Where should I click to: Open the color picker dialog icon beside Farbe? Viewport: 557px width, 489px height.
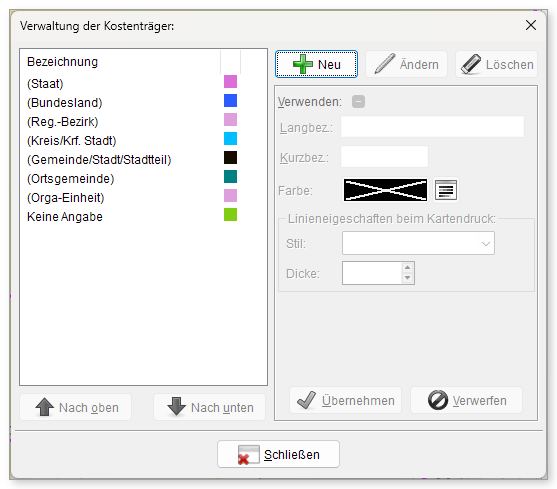[x=446, y=190]
